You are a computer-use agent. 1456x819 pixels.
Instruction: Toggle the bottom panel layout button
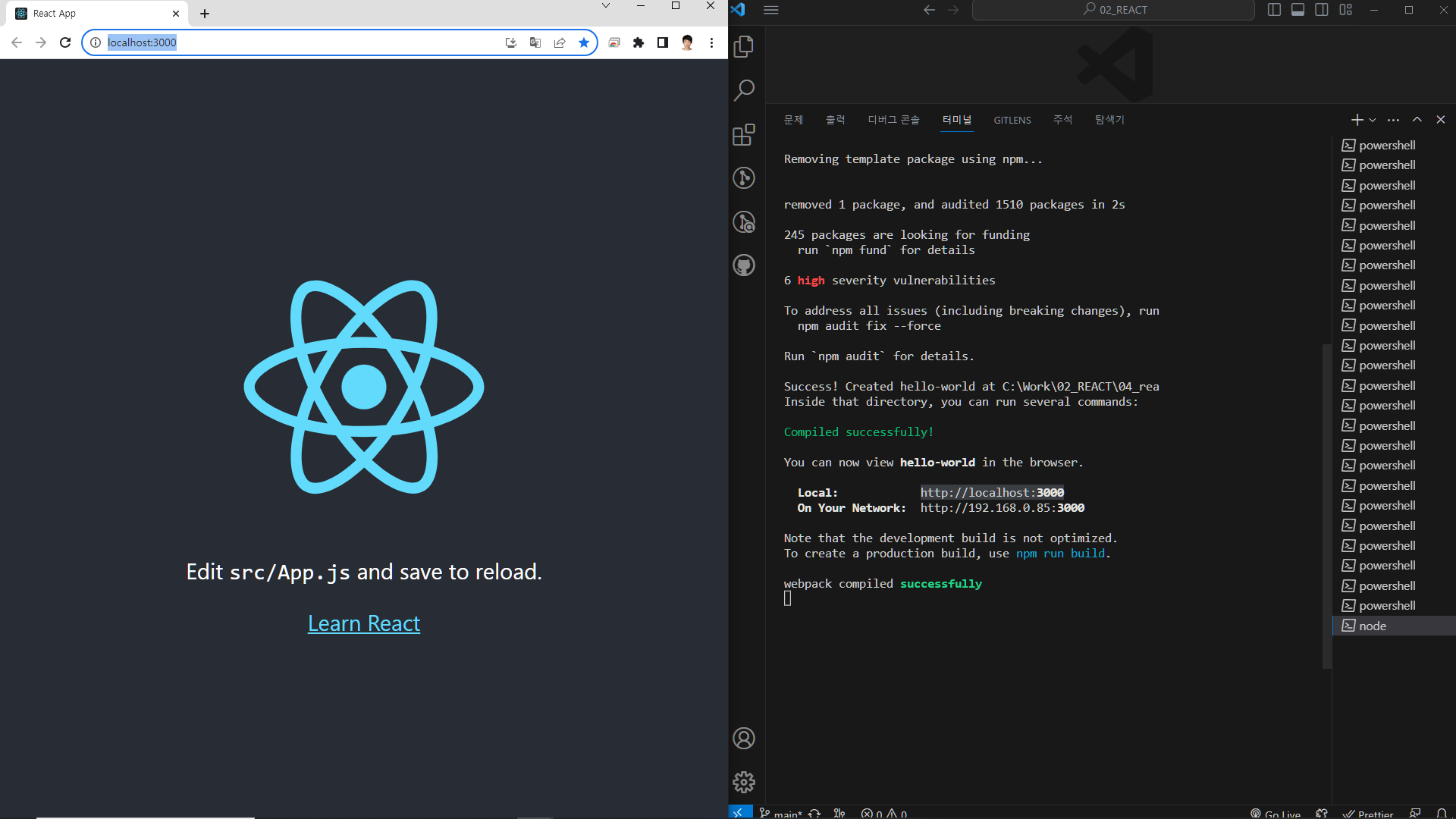coord(1298,10)
